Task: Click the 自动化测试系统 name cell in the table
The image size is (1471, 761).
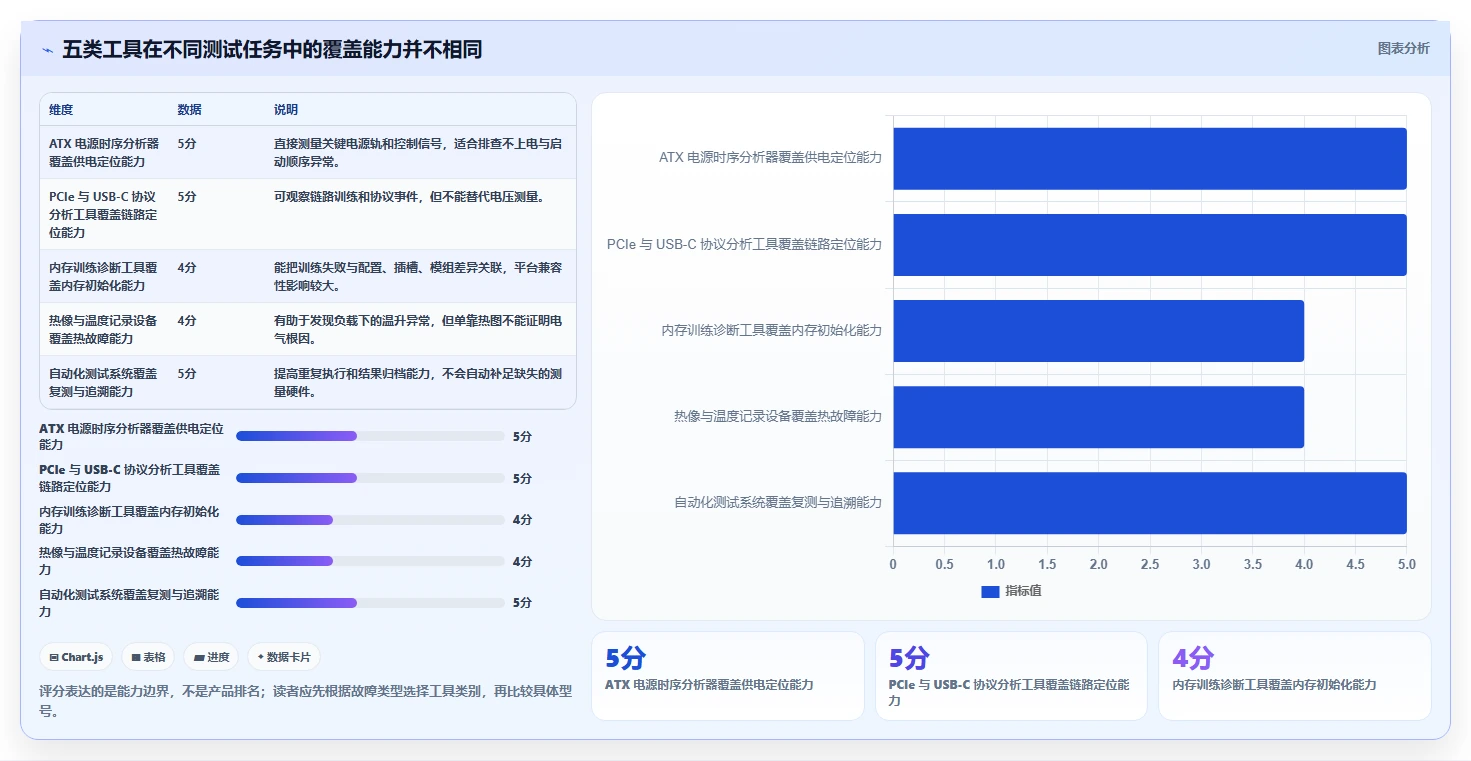Action: 104,382
